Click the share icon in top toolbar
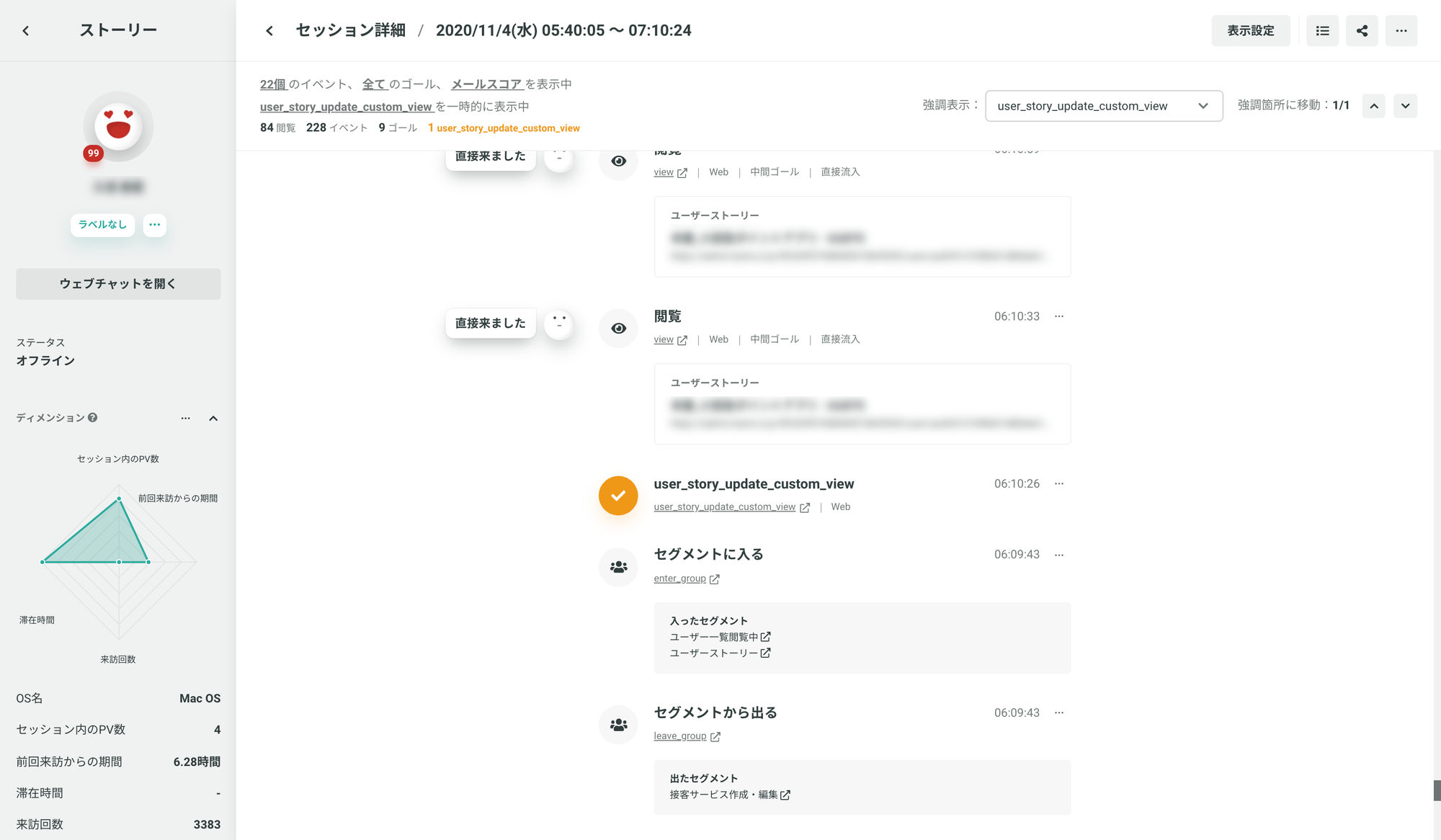The width and height of the screenshot is (1441, 840). [x=1362, y=31]
